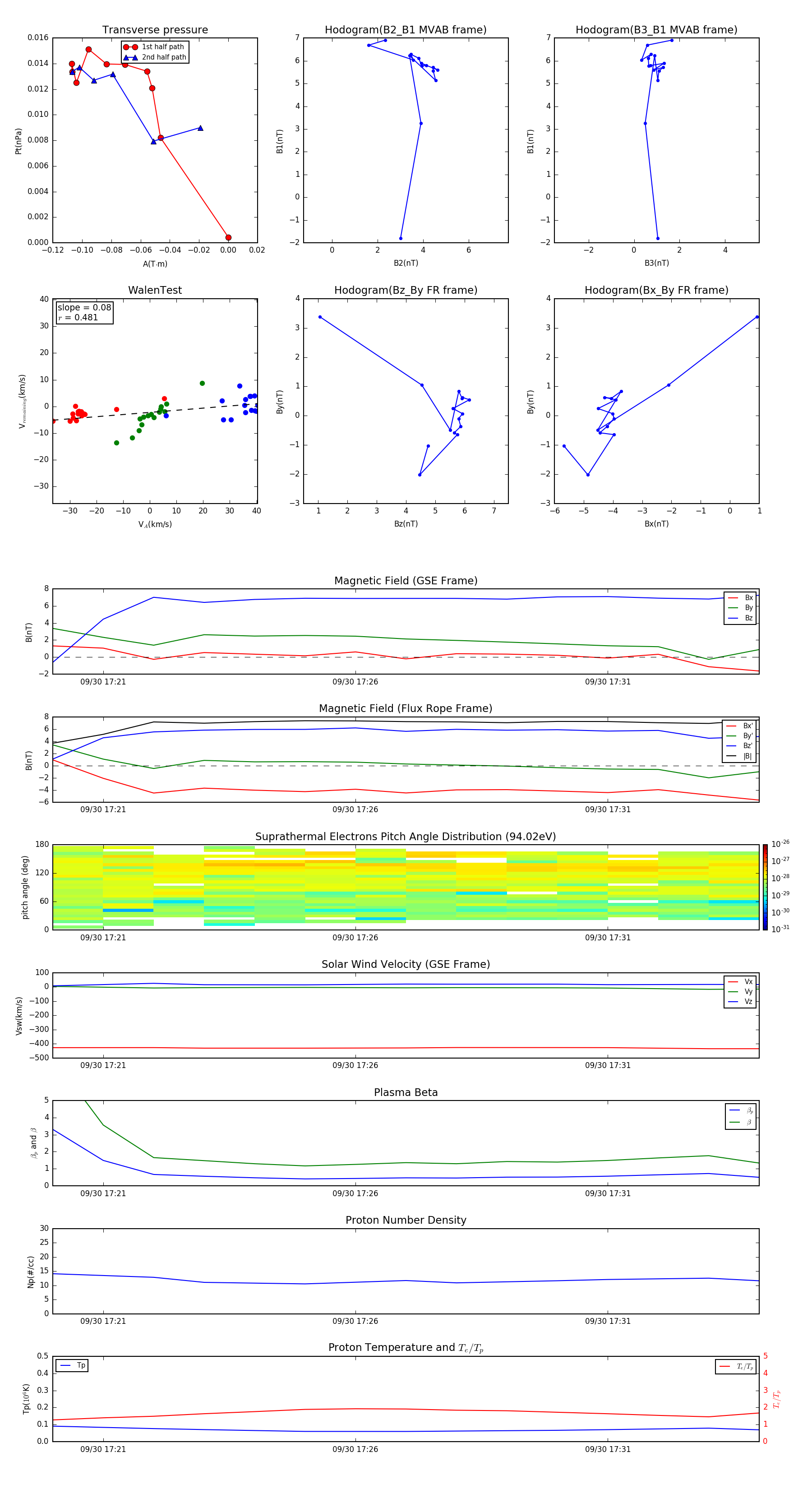Select the 'Hodogram(Bz_By FR frame)' title
The image size is (812, 1489).
click(x=406, y=290)
